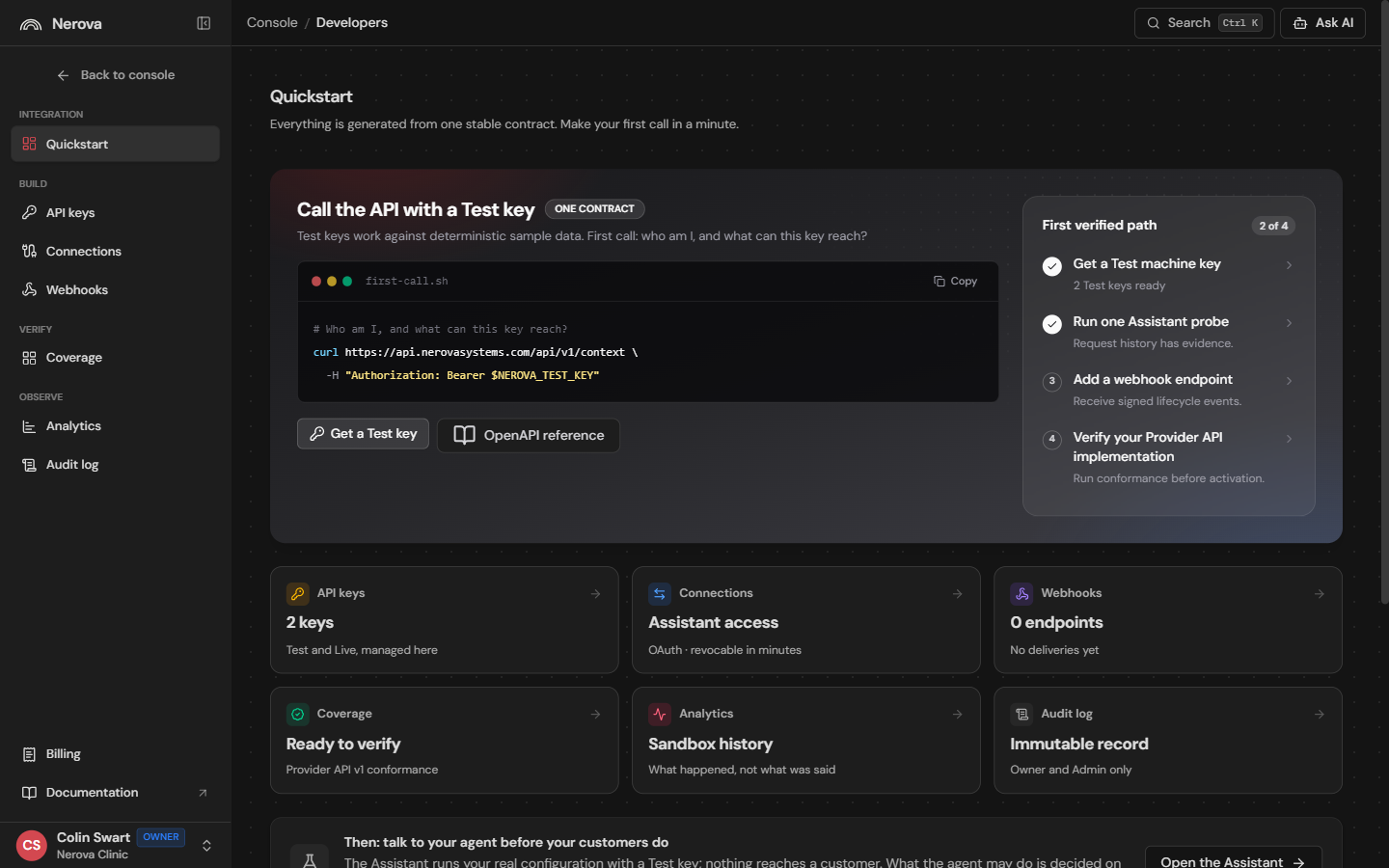Click the Documentation book icon in sidebar

point(29,793)
